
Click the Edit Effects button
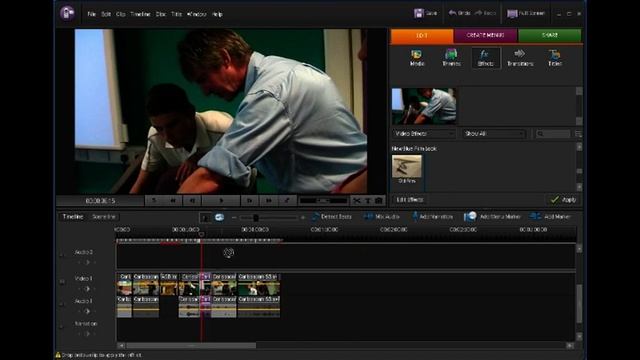coord(410,200)
